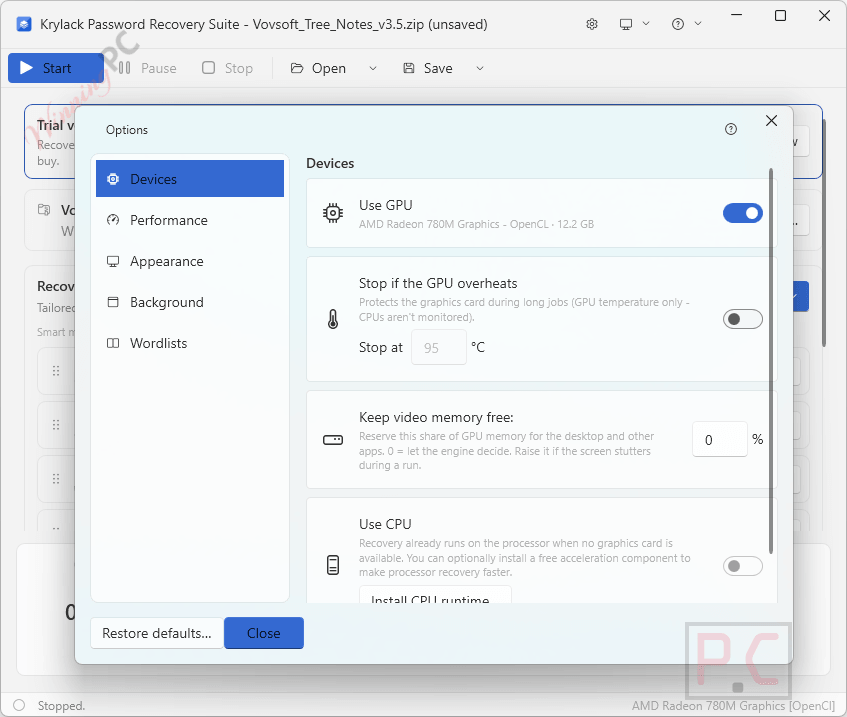Click the main window vertical scrollbar

coord(824,232)
